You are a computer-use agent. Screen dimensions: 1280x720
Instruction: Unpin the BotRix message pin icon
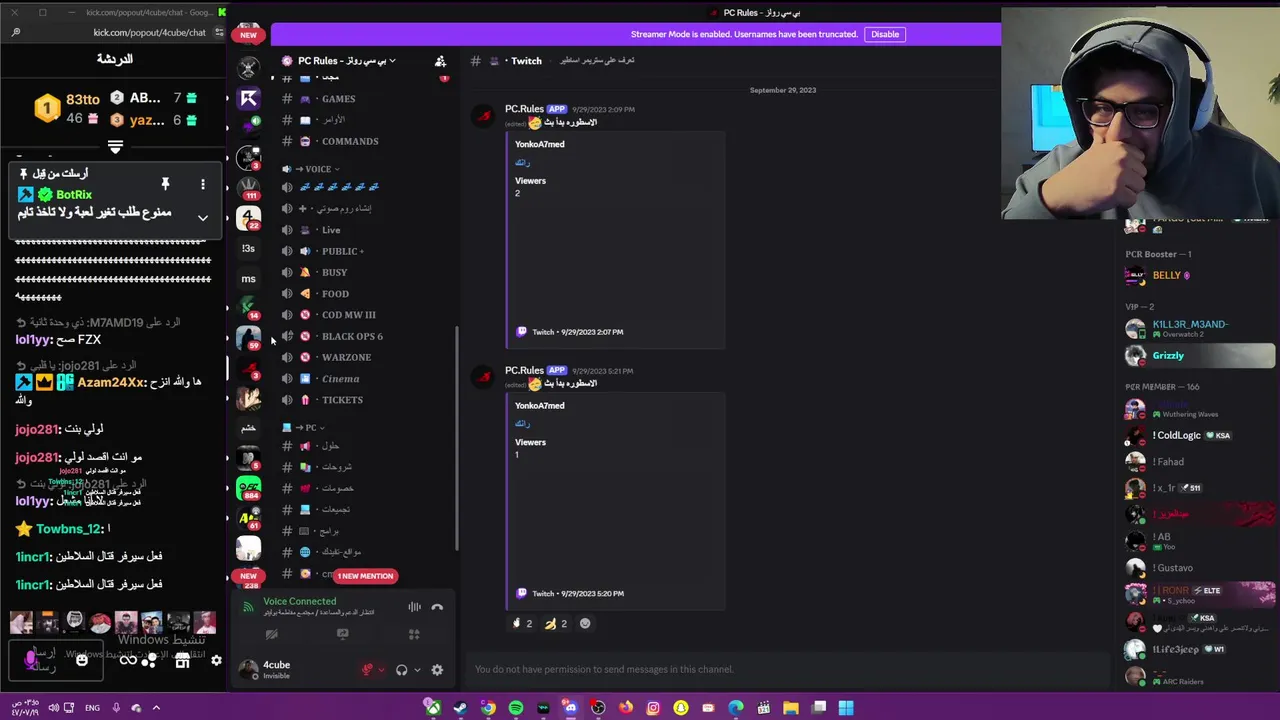pyautogui.click(x=165, y=184)
